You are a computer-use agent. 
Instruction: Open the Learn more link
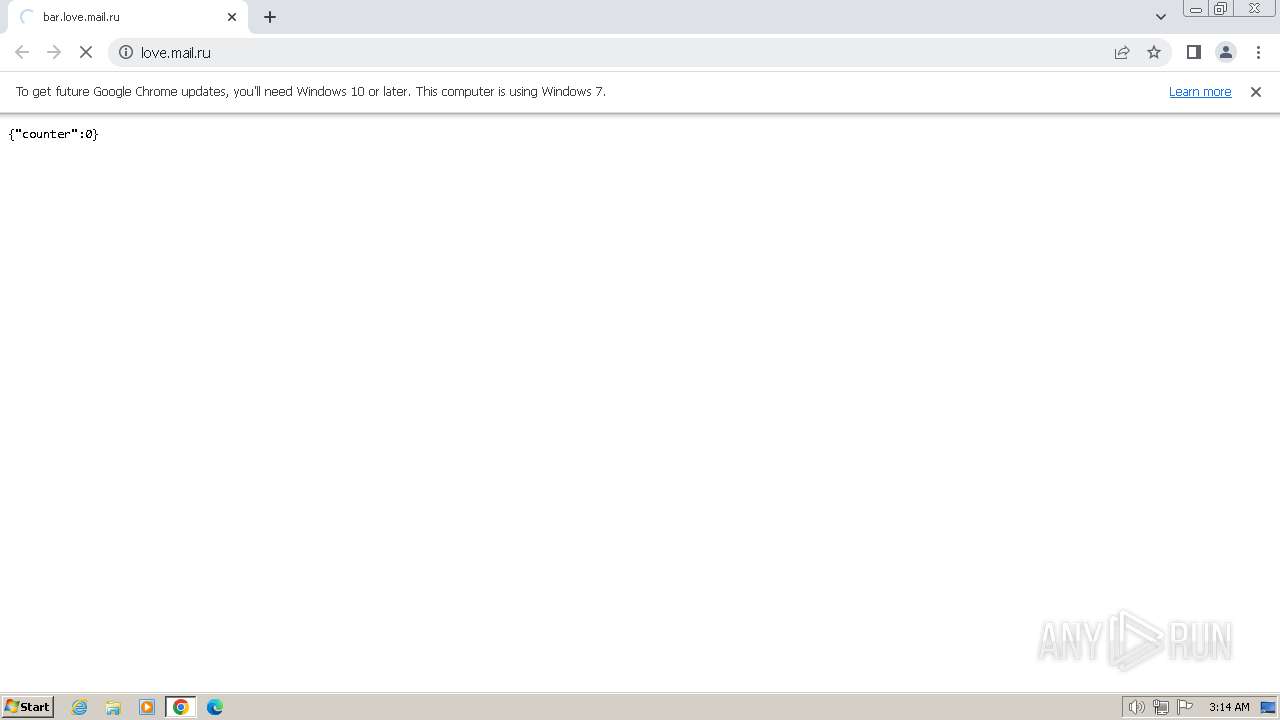click(1200, 91)
